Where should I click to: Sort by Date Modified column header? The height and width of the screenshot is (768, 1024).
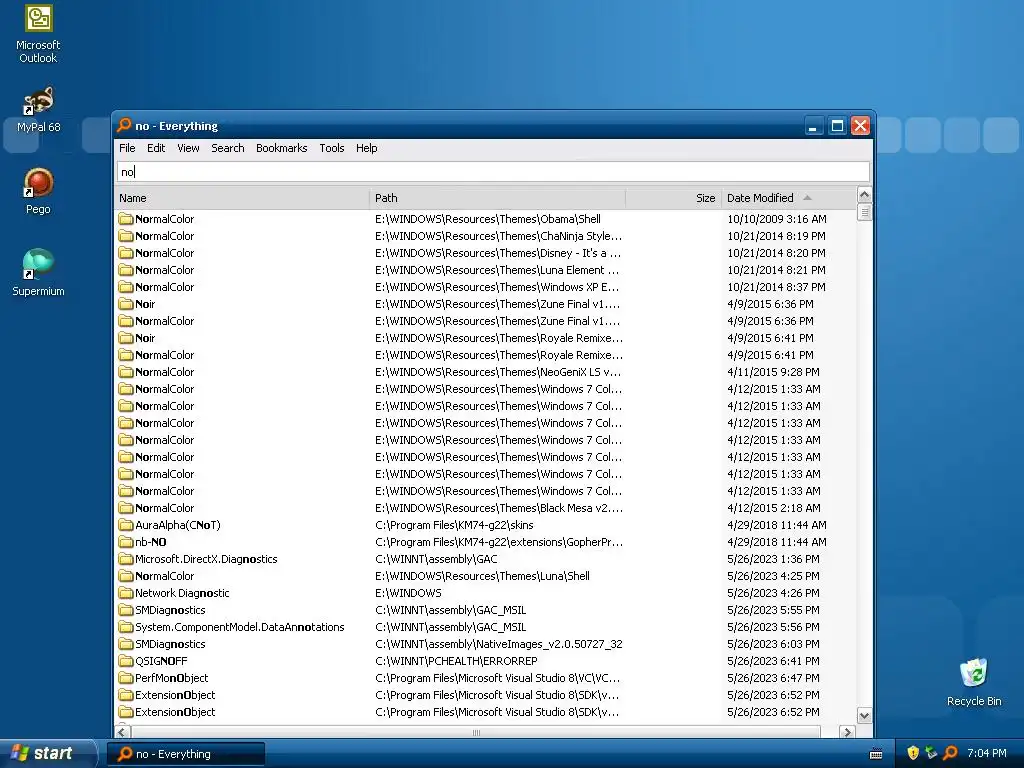pyautogui.click(x=788, y=198)
